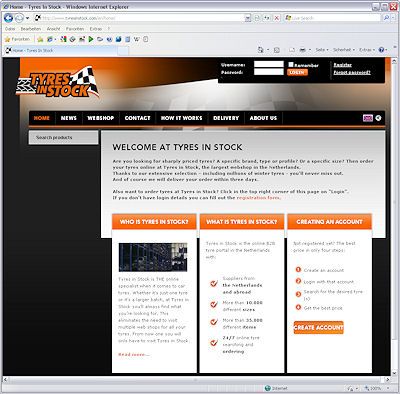Open the Bearbeiten menu
400x394 pixels.
pyautogui.click(x=31, y=29)
